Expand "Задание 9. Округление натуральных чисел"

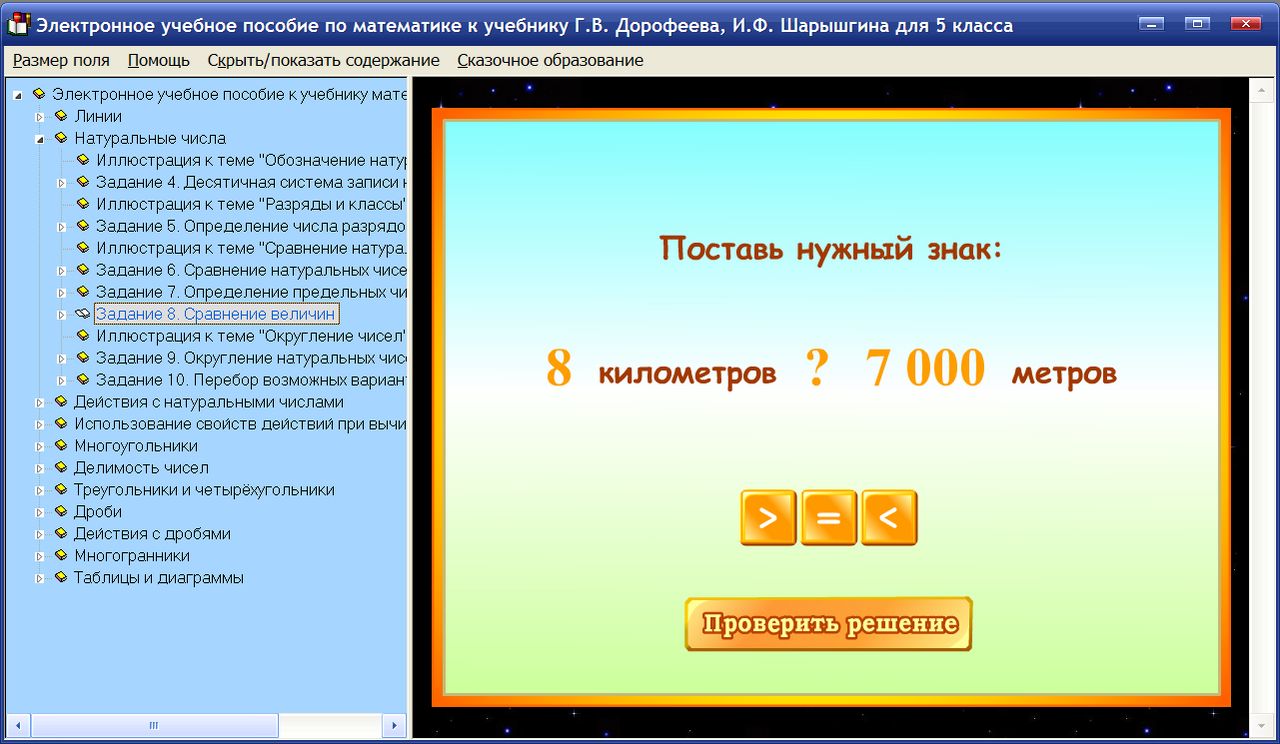coord(61,357)
